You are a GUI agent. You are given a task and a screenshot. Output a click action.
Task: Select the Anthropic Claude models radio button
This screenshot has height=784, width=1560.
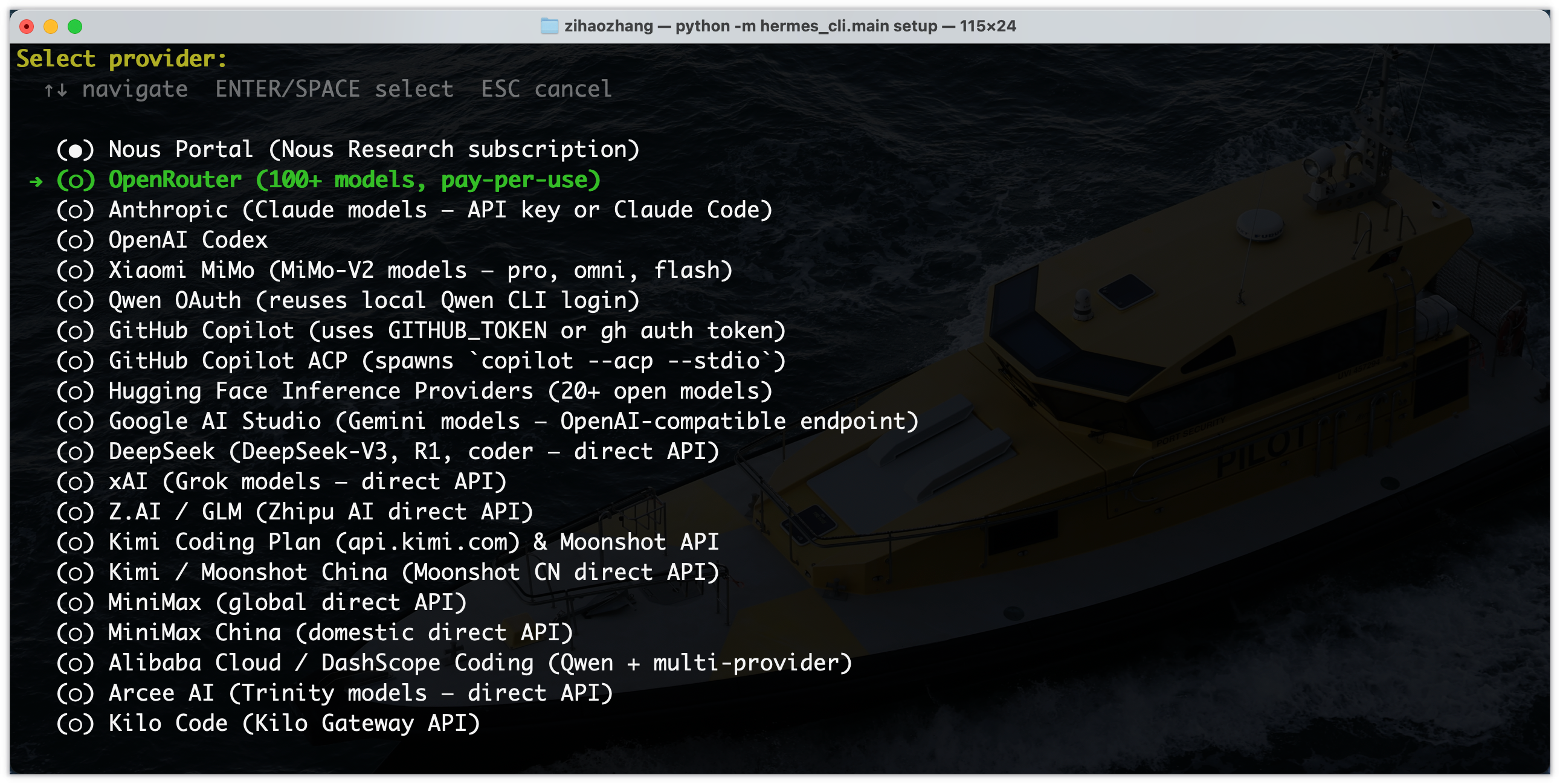point(75,211)
